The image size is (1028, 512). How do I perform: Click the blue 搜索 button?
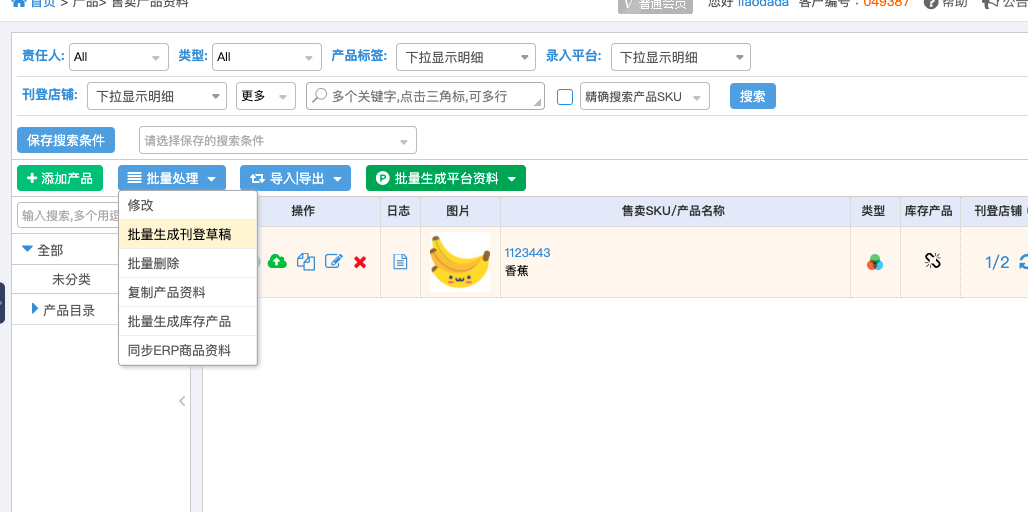point(753,96)
